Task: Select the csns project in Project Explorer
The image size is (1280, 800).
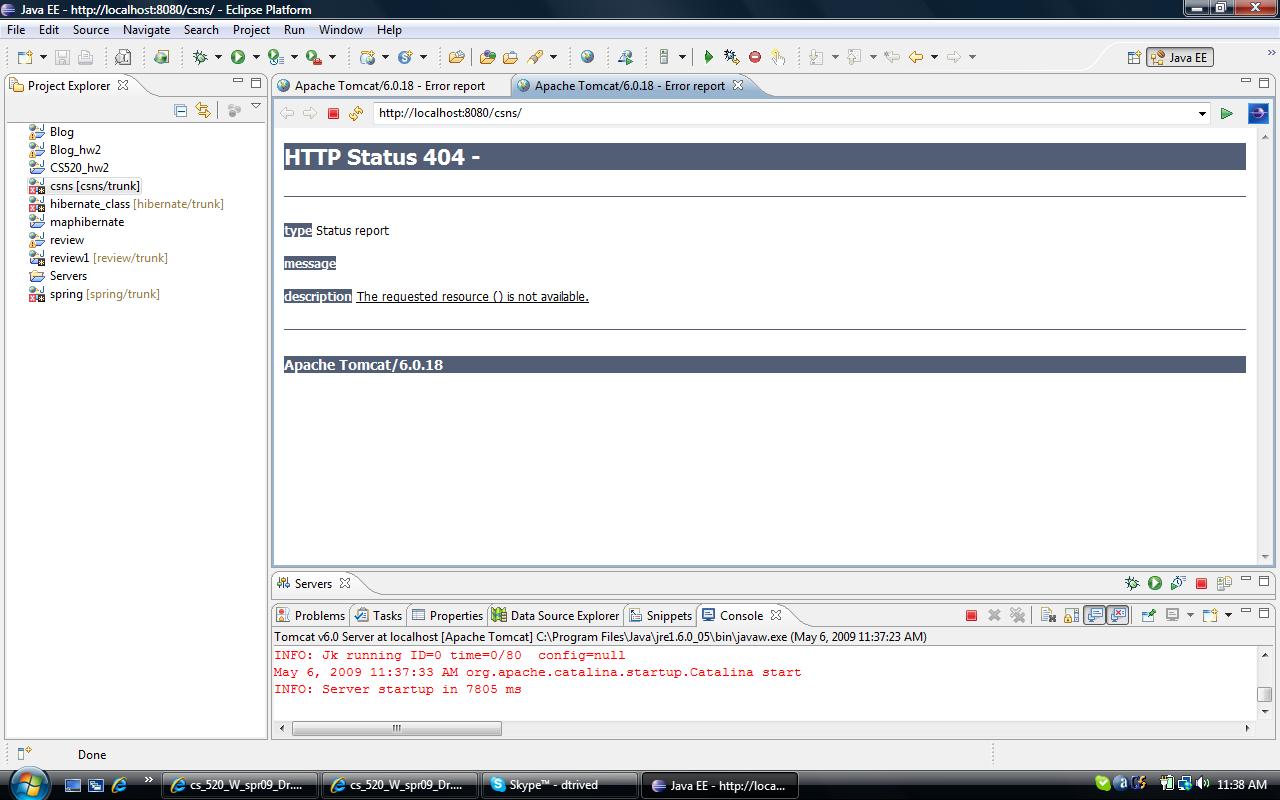Action: point(94,186)
